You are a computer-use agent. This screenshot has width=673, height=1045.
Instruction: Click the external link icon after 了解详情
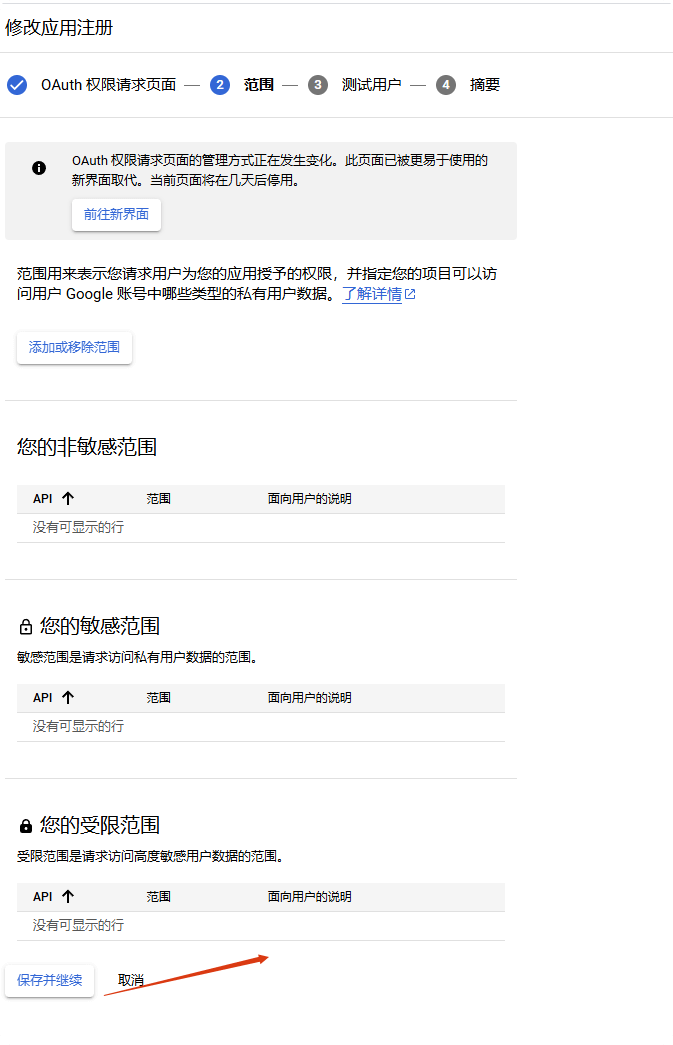[410, 294]
